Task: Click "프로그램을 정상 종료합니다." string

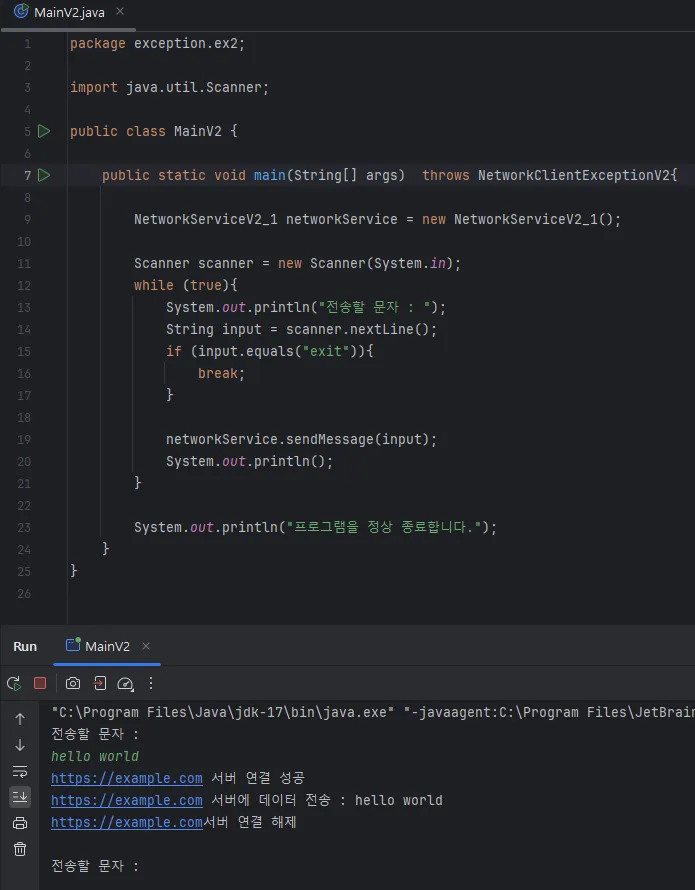Action: [x=383, y=527]
